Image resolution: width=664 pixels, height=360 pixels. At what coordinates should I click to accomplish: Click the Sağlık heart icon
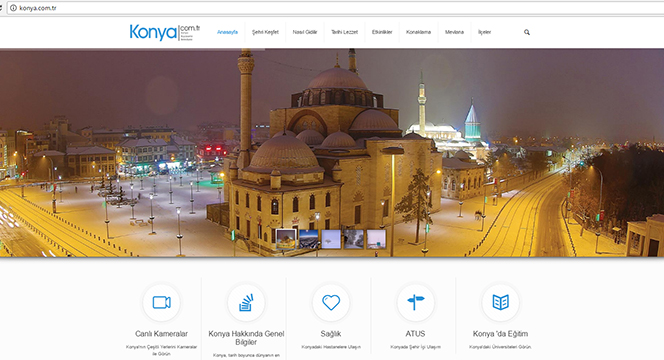click(331, 302)
